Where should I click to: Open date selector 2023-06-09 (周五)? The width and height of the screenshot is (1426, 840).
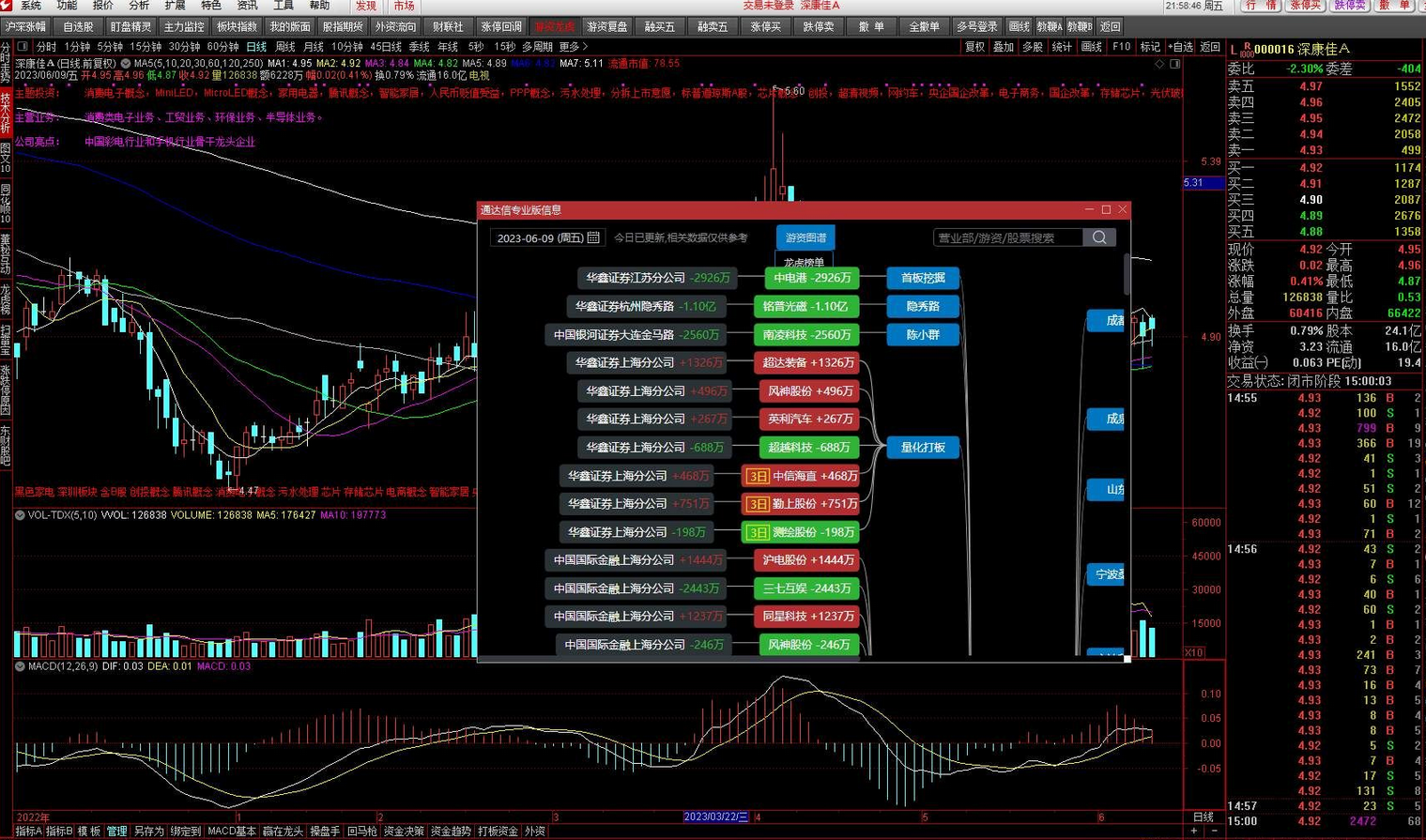546,237
